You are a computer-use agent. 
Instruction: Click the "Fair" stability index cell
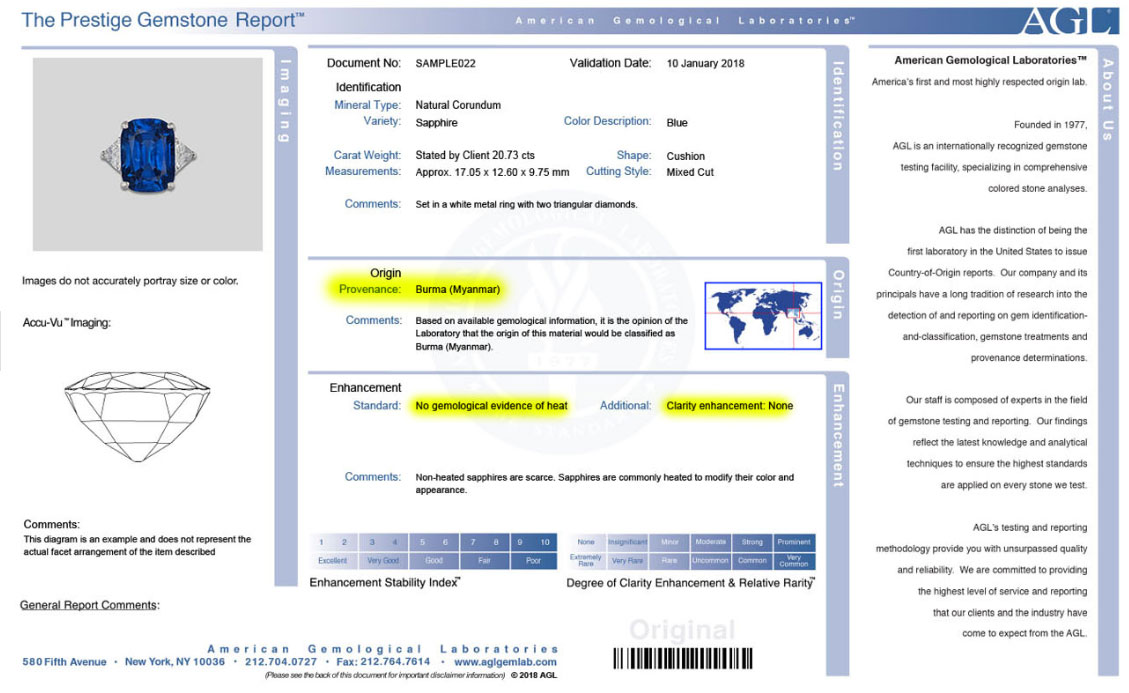(x=485, y=560)
